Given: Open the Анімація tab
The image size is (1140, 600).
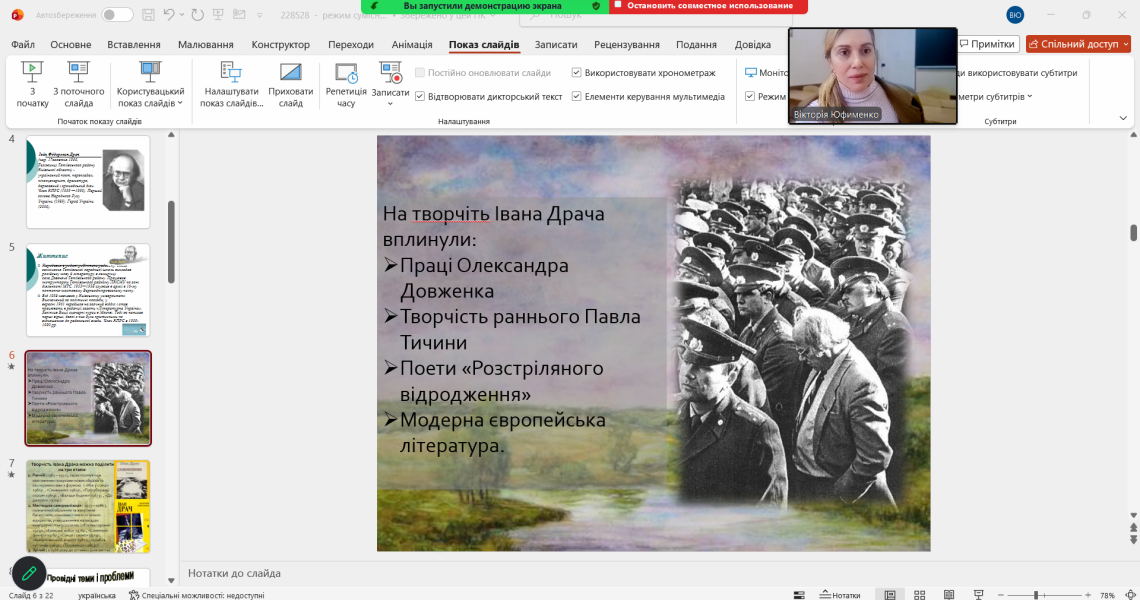Looking at the screenshot, I should coord(412,44).
